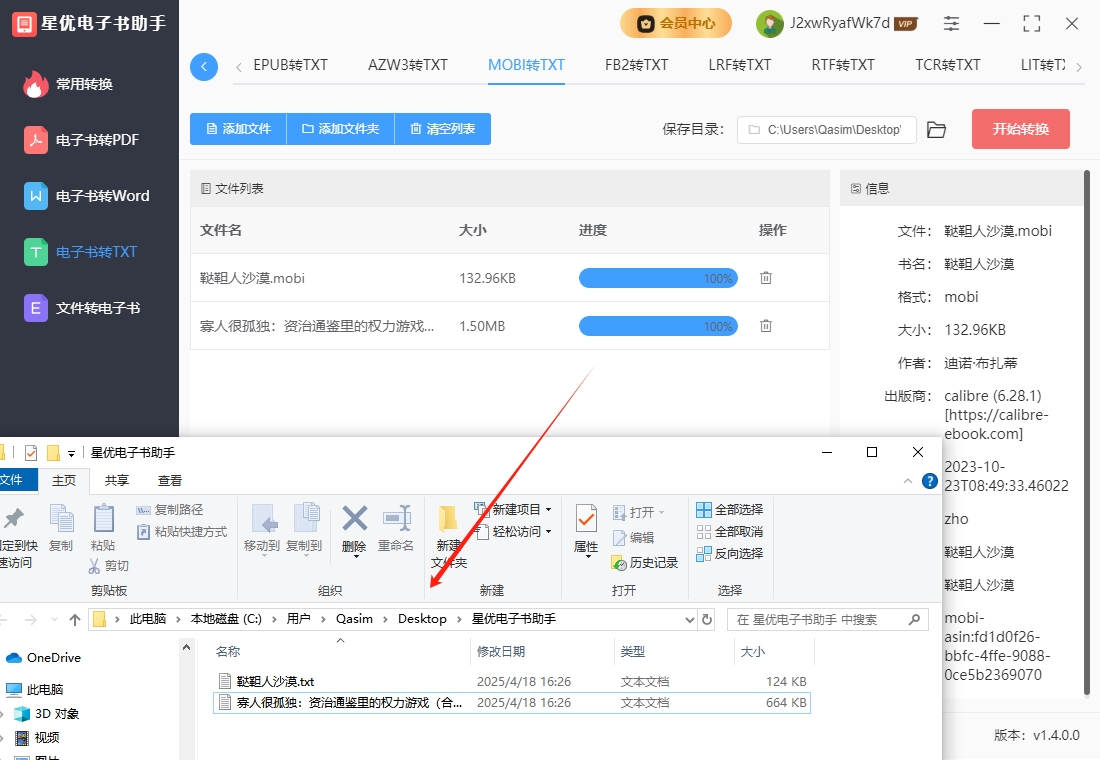
Task: Expand the 轻松访问 dropdown
Action: [x=549, y=532]
